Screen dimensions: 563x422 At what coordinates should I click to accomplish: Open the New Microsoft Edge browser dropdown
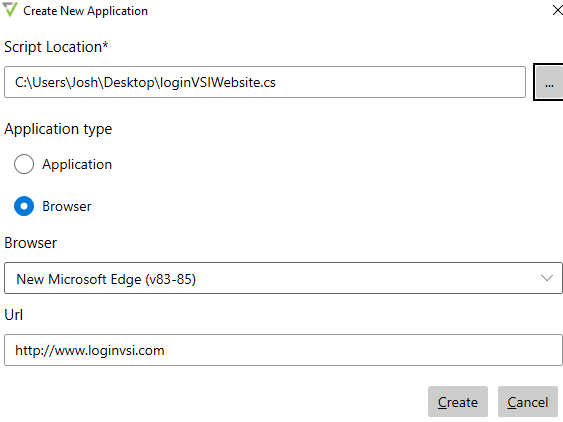[283, 278]
